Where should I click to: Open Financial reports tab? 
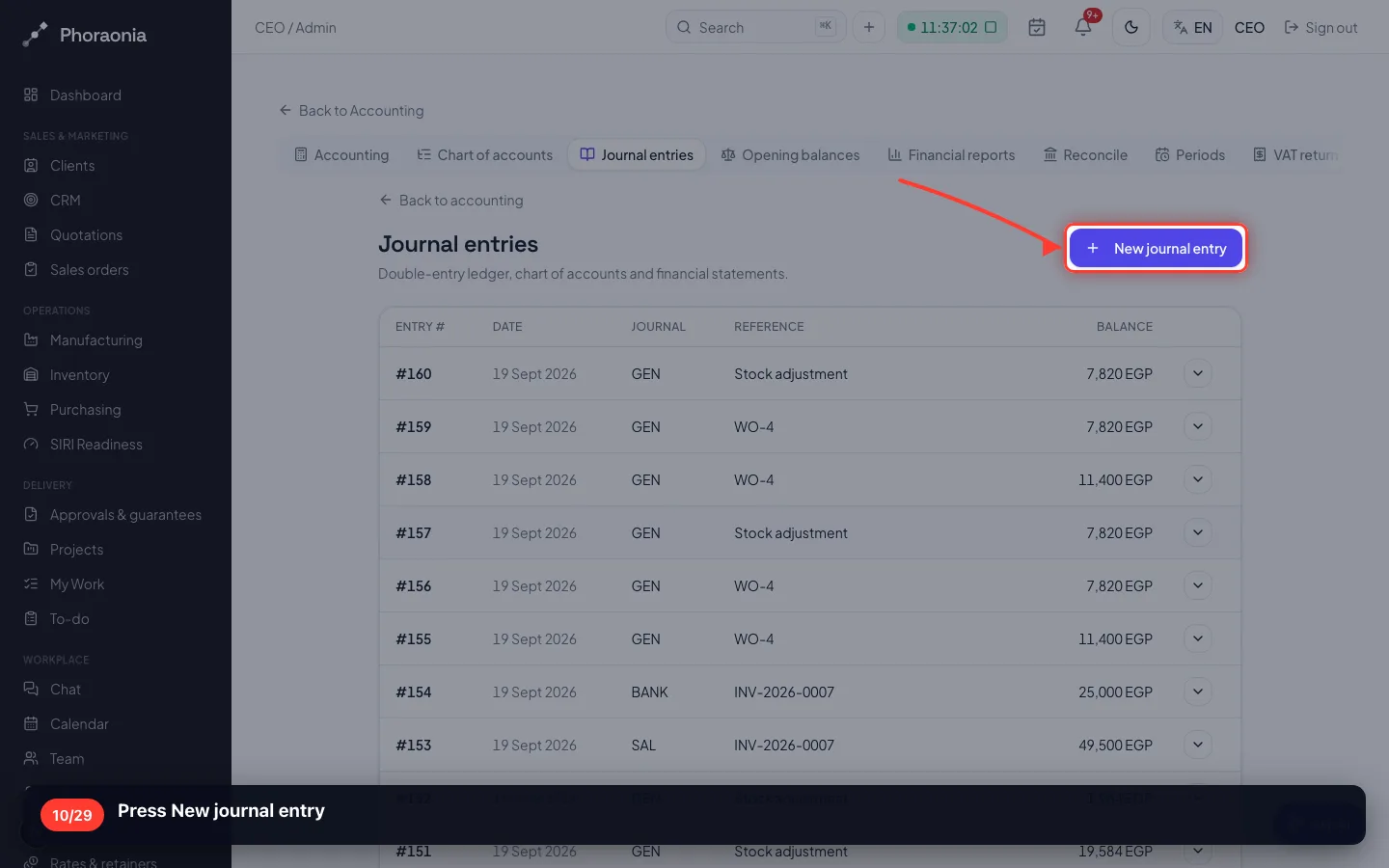(951, 154)
